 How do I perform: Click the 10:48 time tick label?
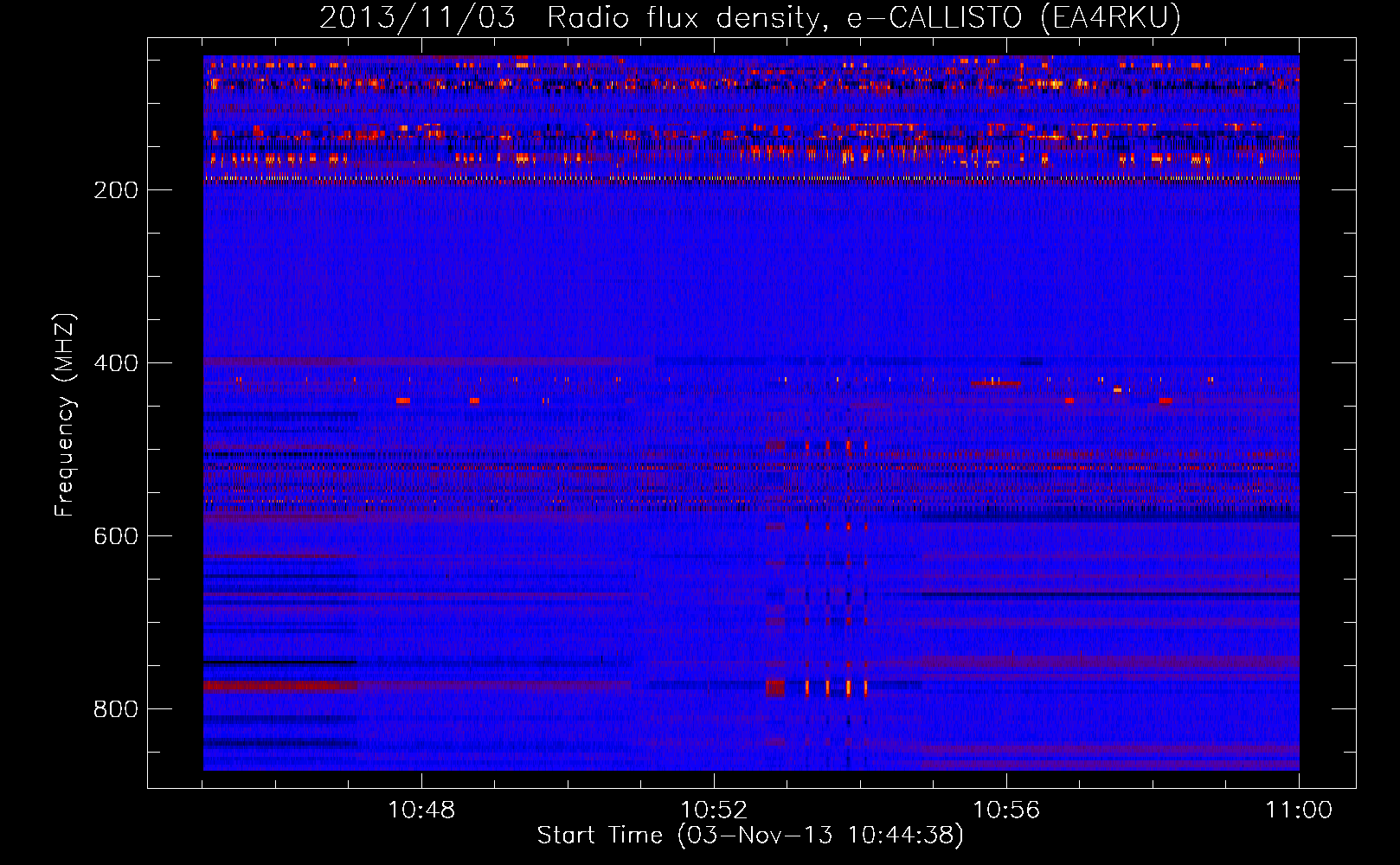421,811
